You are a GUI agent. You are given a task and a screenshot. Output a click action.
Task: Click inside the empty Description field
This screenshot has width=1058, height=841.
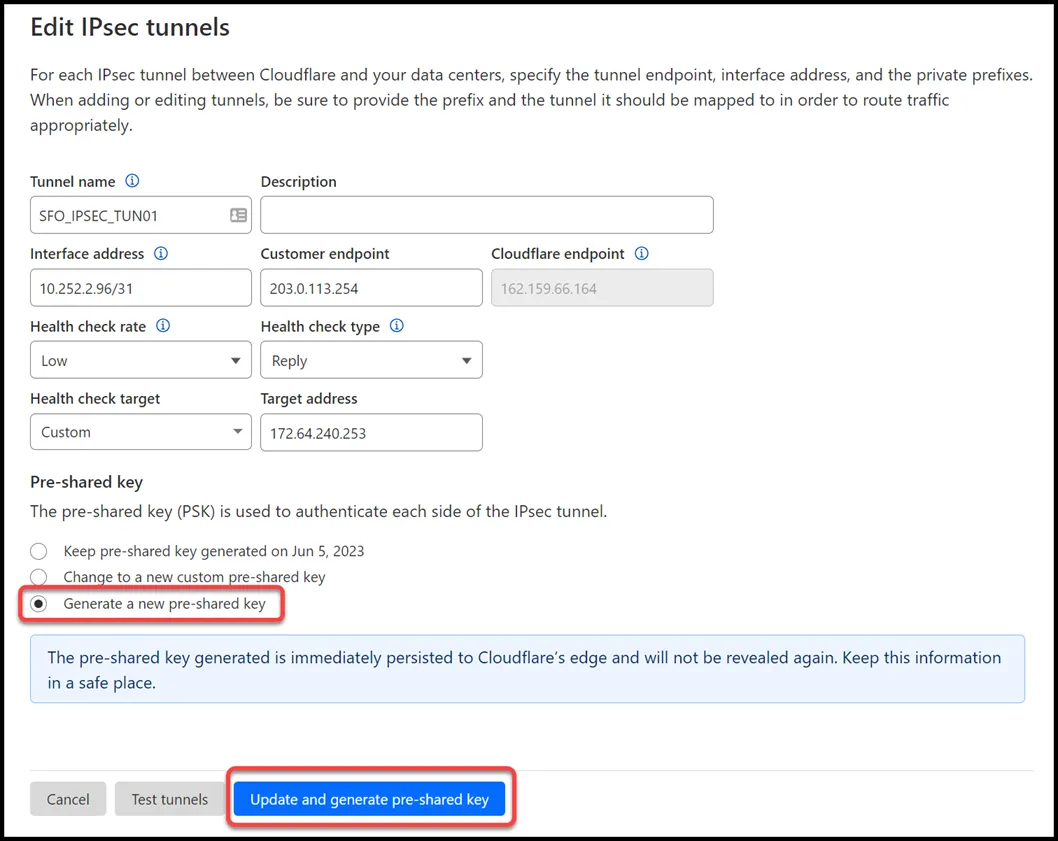[486, 214]
